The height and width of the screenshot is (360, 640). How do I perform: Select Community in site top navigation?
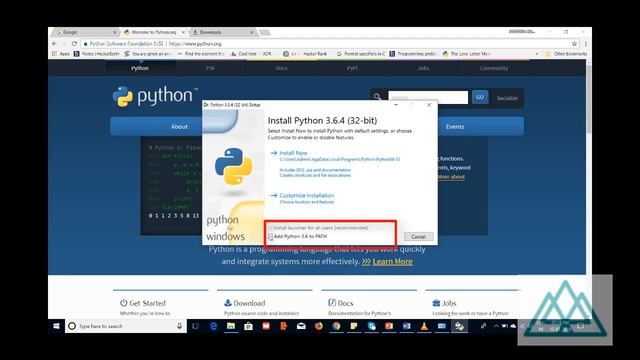click(494, 68)
